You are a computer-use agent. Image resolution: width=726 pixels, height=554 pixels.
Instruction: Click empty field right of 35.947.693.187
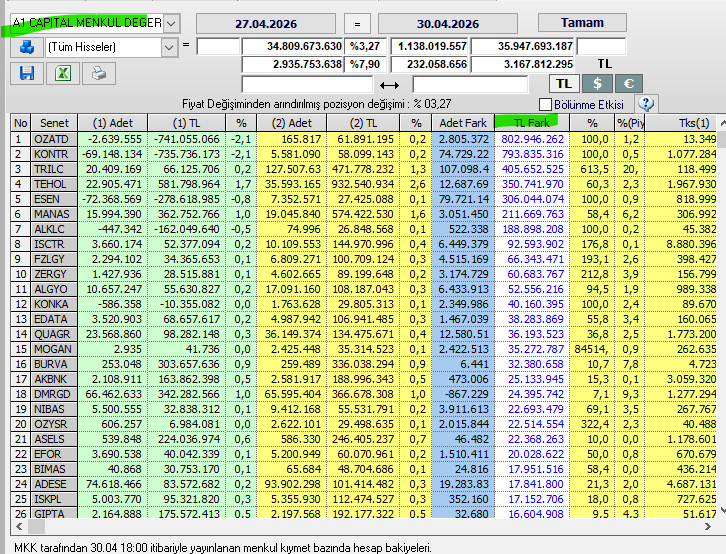(x=601, y=46)
